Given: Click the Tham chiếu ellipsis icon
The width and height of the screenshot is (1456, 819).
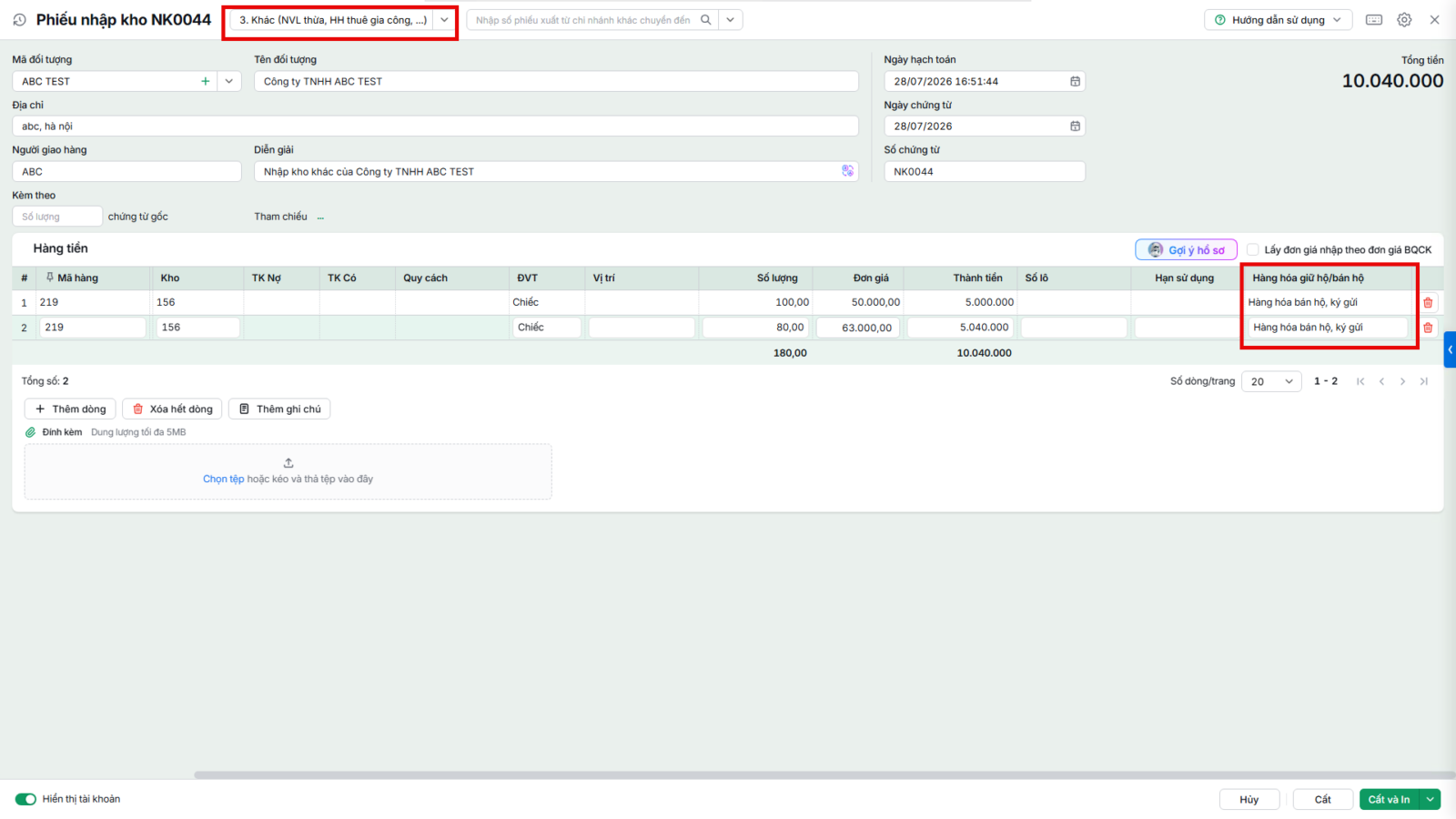Looking at the screenshot, I should [x=320, y=217].
